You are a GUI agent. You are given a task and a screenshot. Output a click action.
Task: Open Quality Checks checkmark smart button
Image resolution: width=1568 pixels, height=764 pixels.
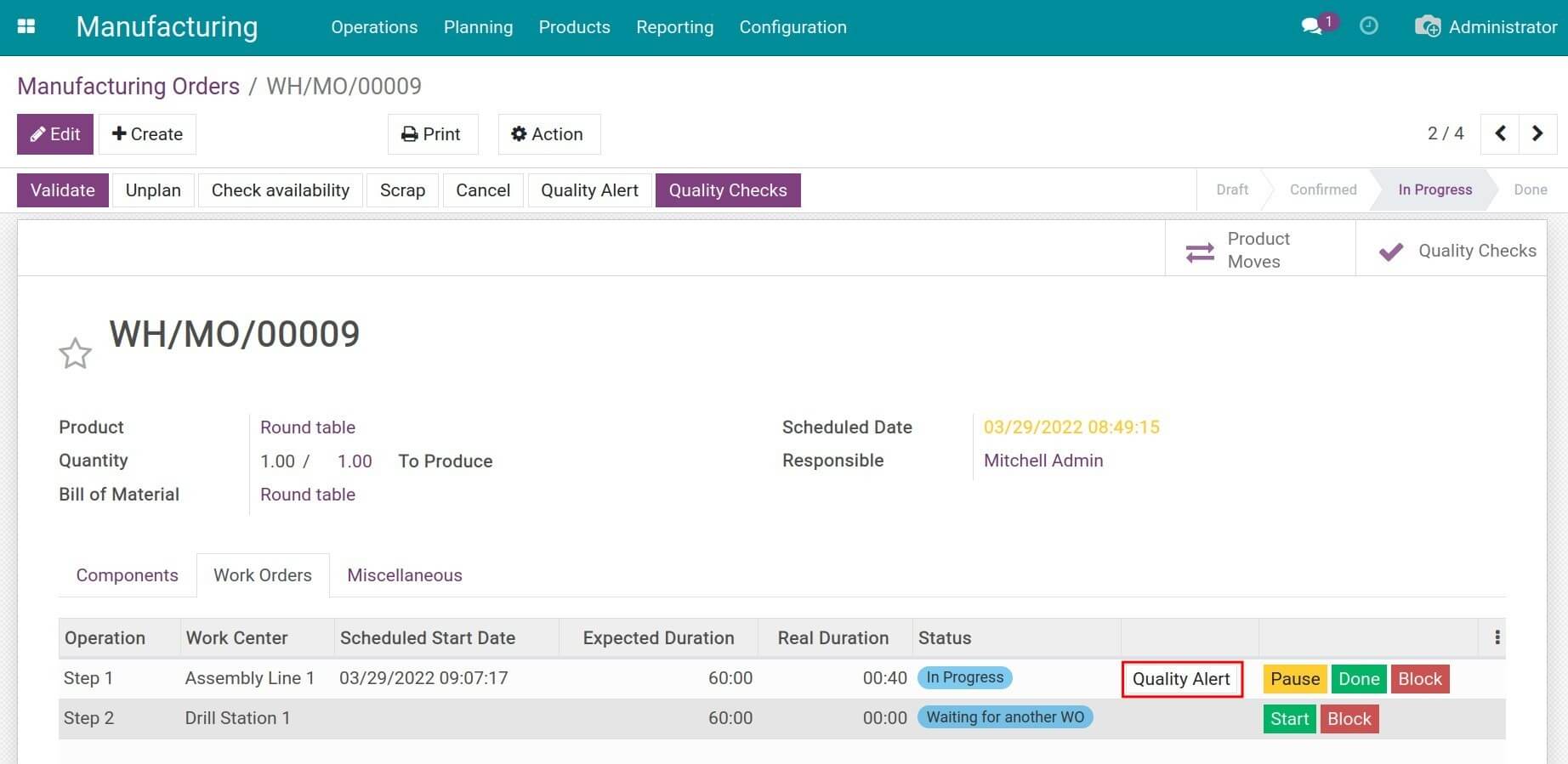pyautogui.click(x=1457, y=251)
